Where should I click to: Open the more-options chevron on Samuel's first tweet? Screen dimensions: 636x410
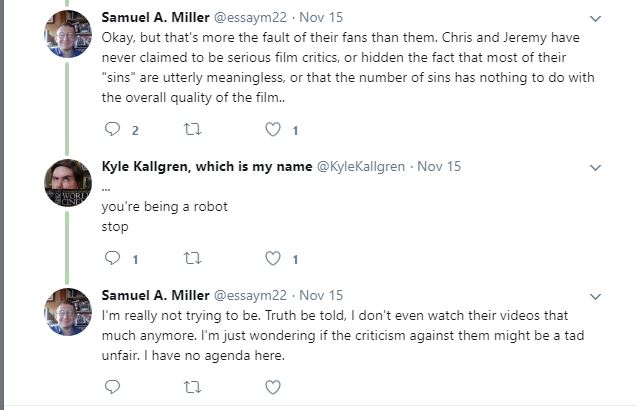(595, 19)
